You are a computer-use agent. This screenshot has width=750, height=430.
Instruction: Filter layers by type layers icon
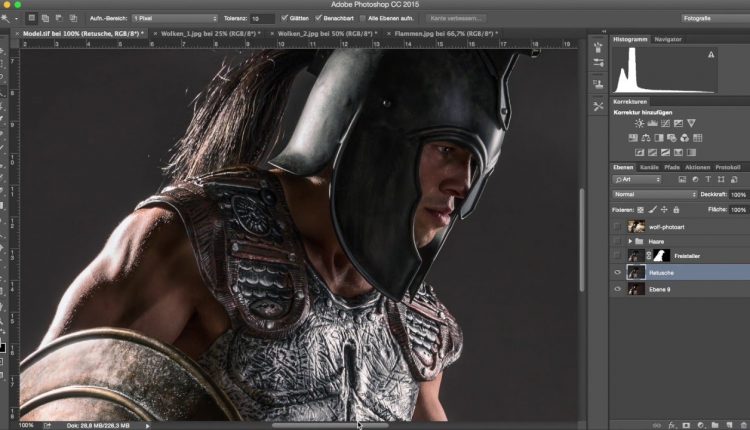coord(708,180)
